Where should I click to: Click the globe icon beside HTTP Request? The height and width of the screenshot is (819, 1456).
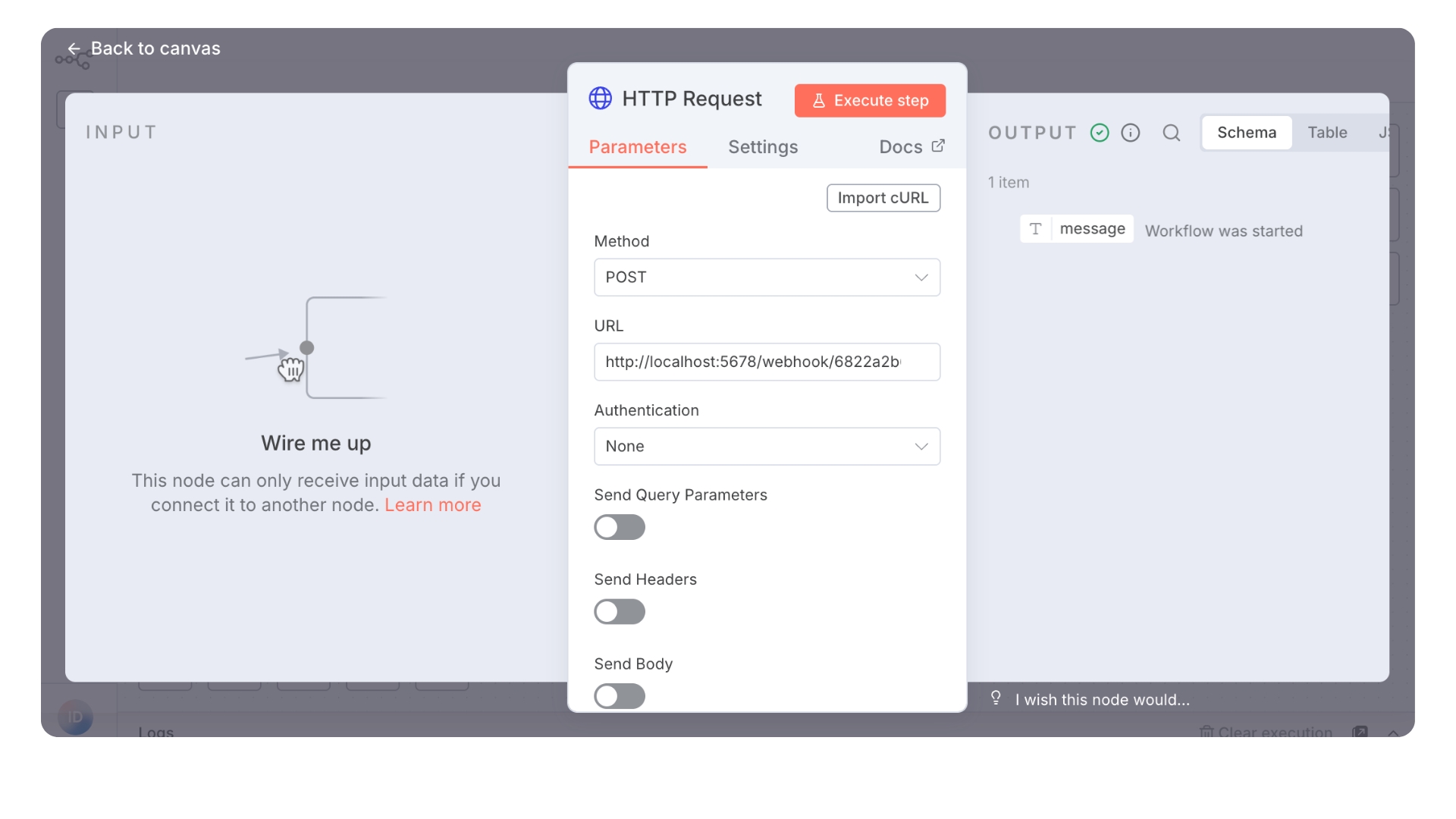600,99
